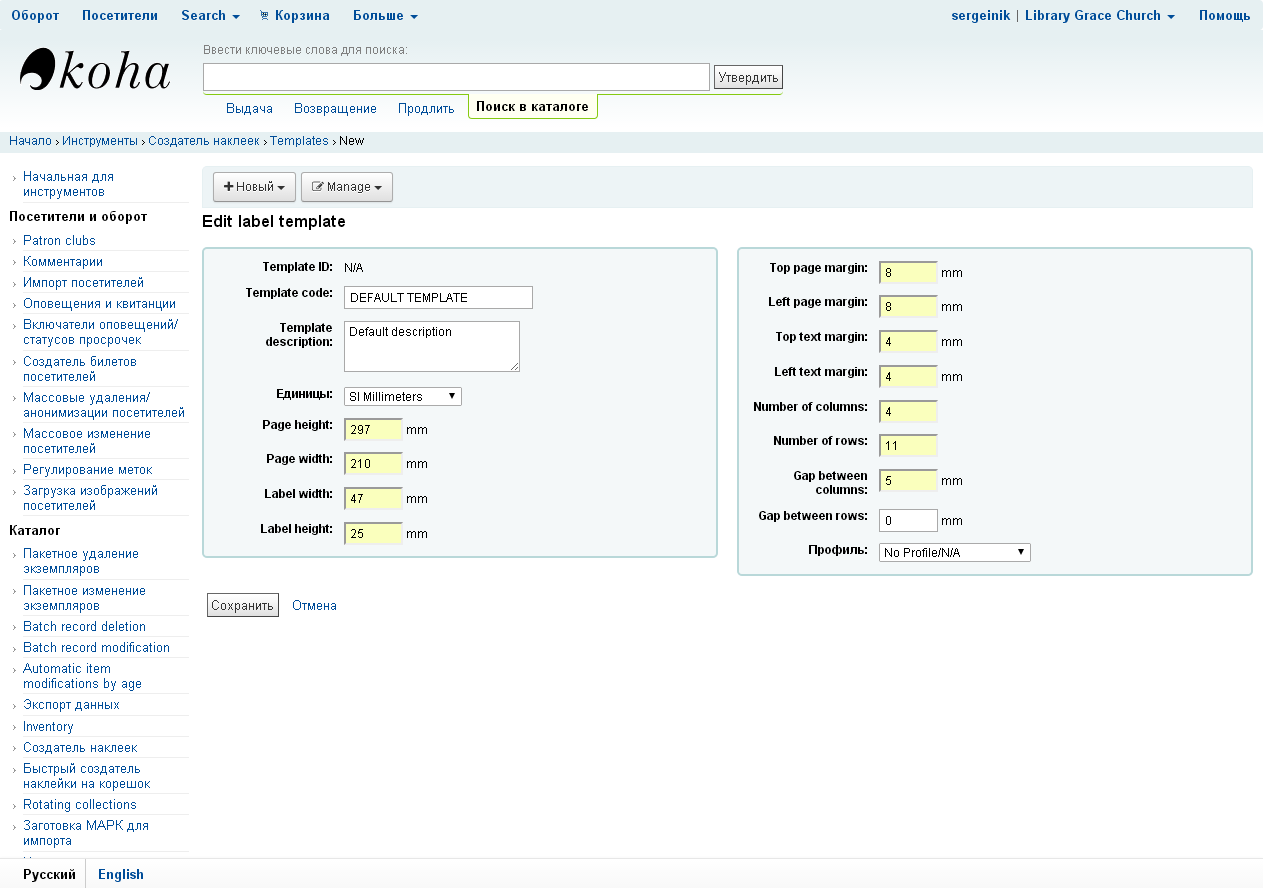Viewport: 1263px width, 888px height.
Task: Open the Search menu
Action: tap(210, 16)
